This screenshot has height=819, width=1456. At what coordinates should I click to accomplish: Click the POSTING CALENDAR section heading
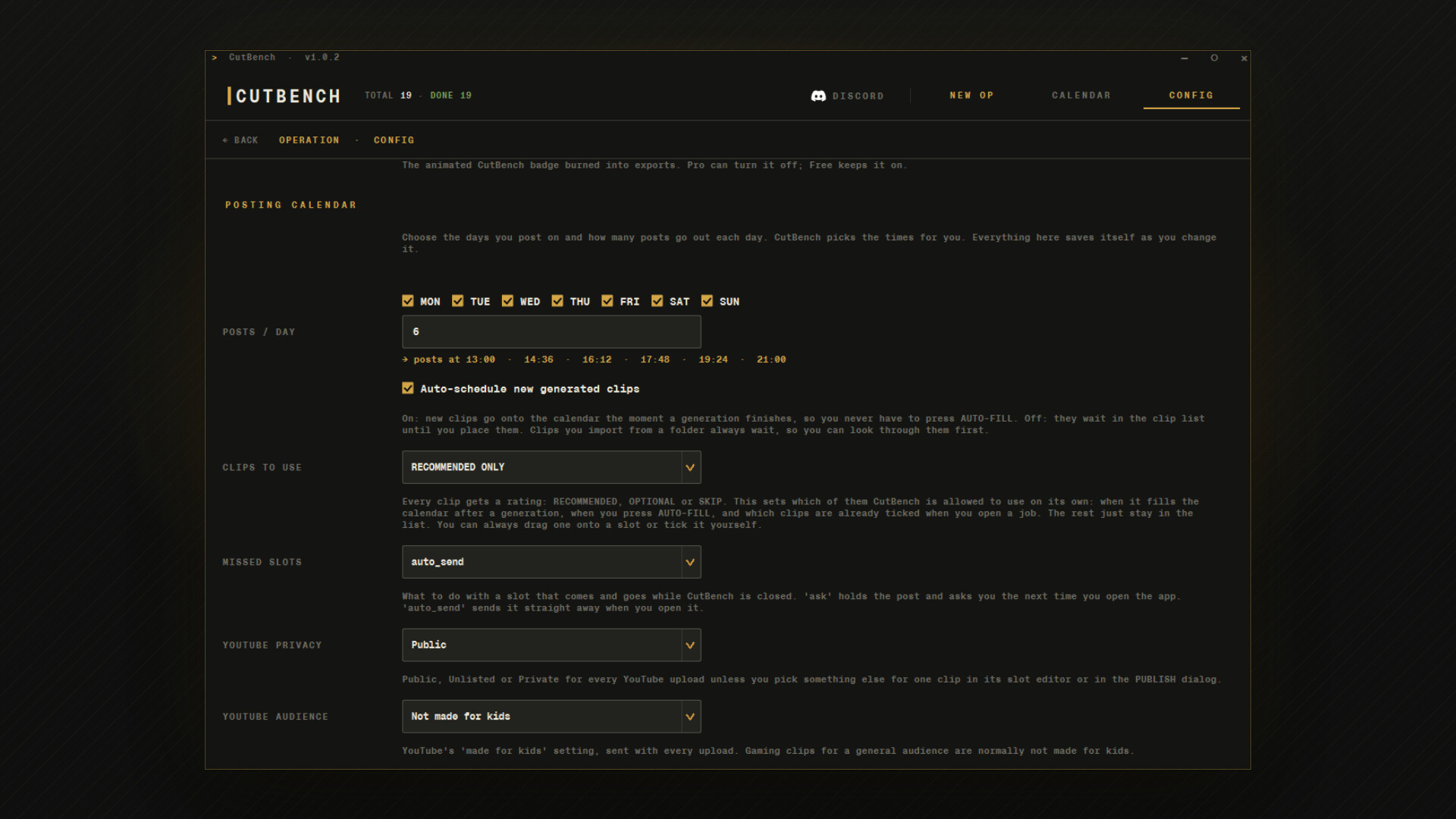pos(291,206)
